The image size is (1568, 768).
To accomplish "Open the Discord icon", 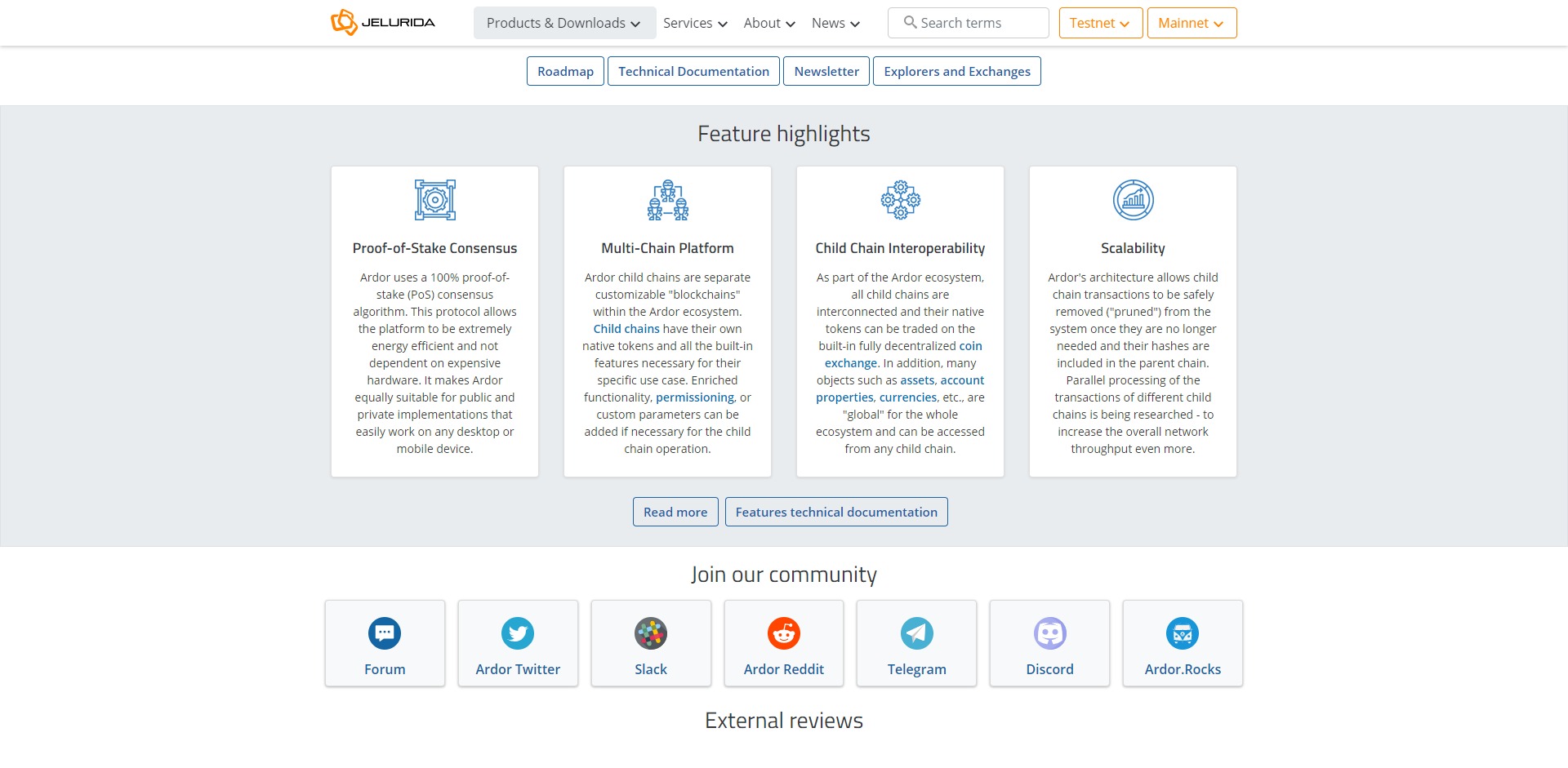I will (1050, 633).
